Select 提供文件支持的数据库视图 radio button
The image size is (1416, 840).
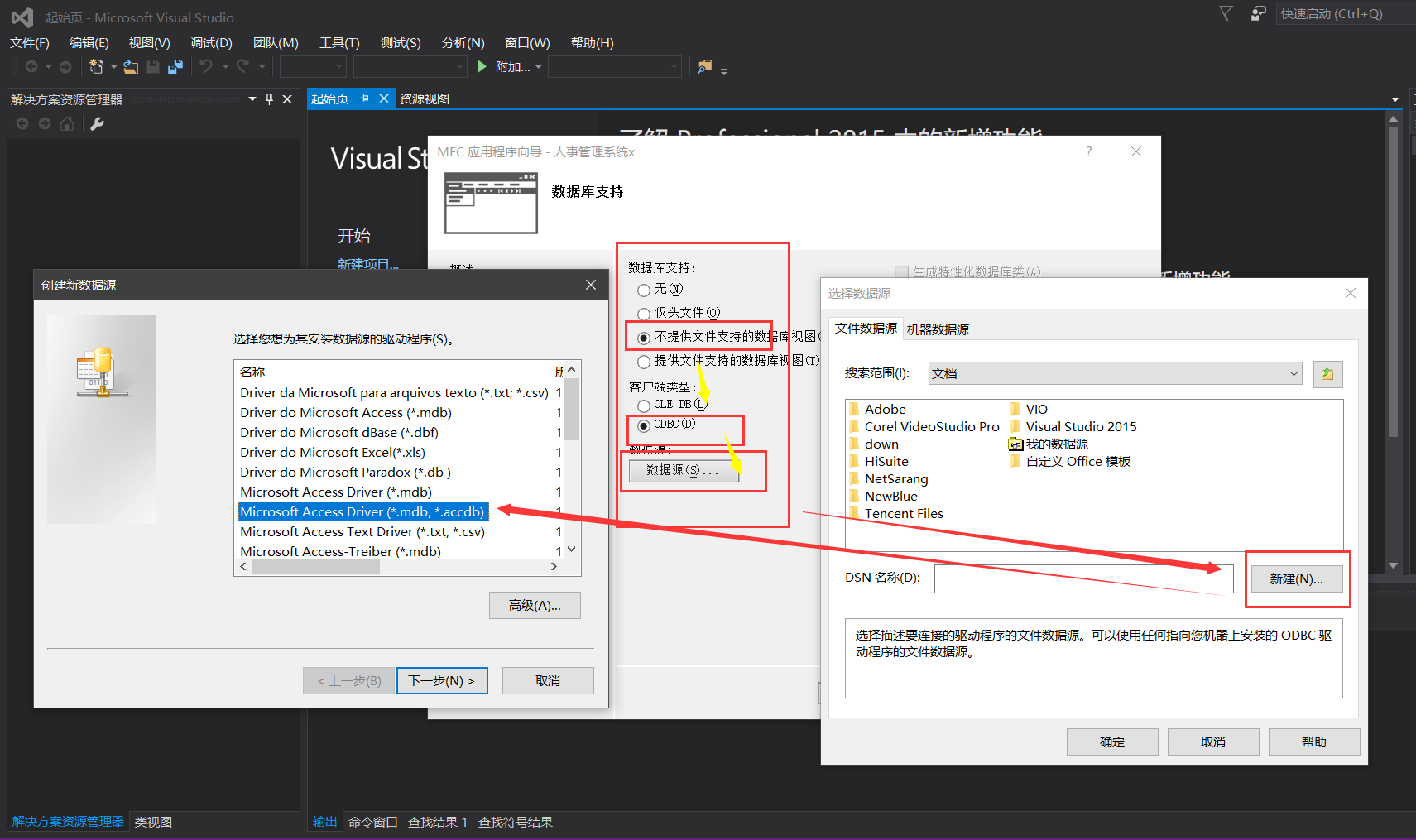click(x=644, y=362)
